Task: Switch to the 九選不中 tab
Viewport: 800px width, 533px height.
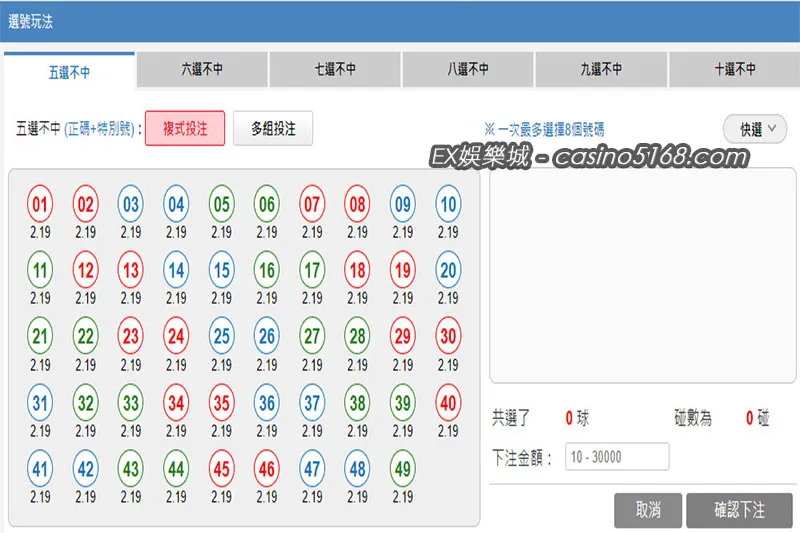Action: (x=601, y=69)
